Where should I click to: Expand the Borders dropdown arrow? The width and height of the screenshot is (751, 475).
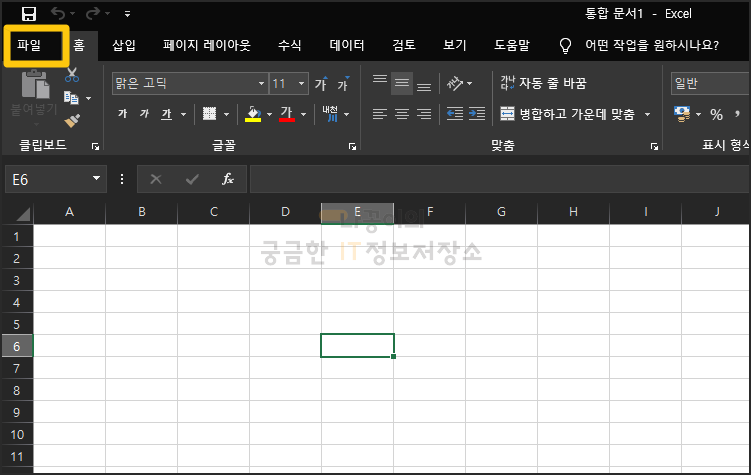click(227, 114)
